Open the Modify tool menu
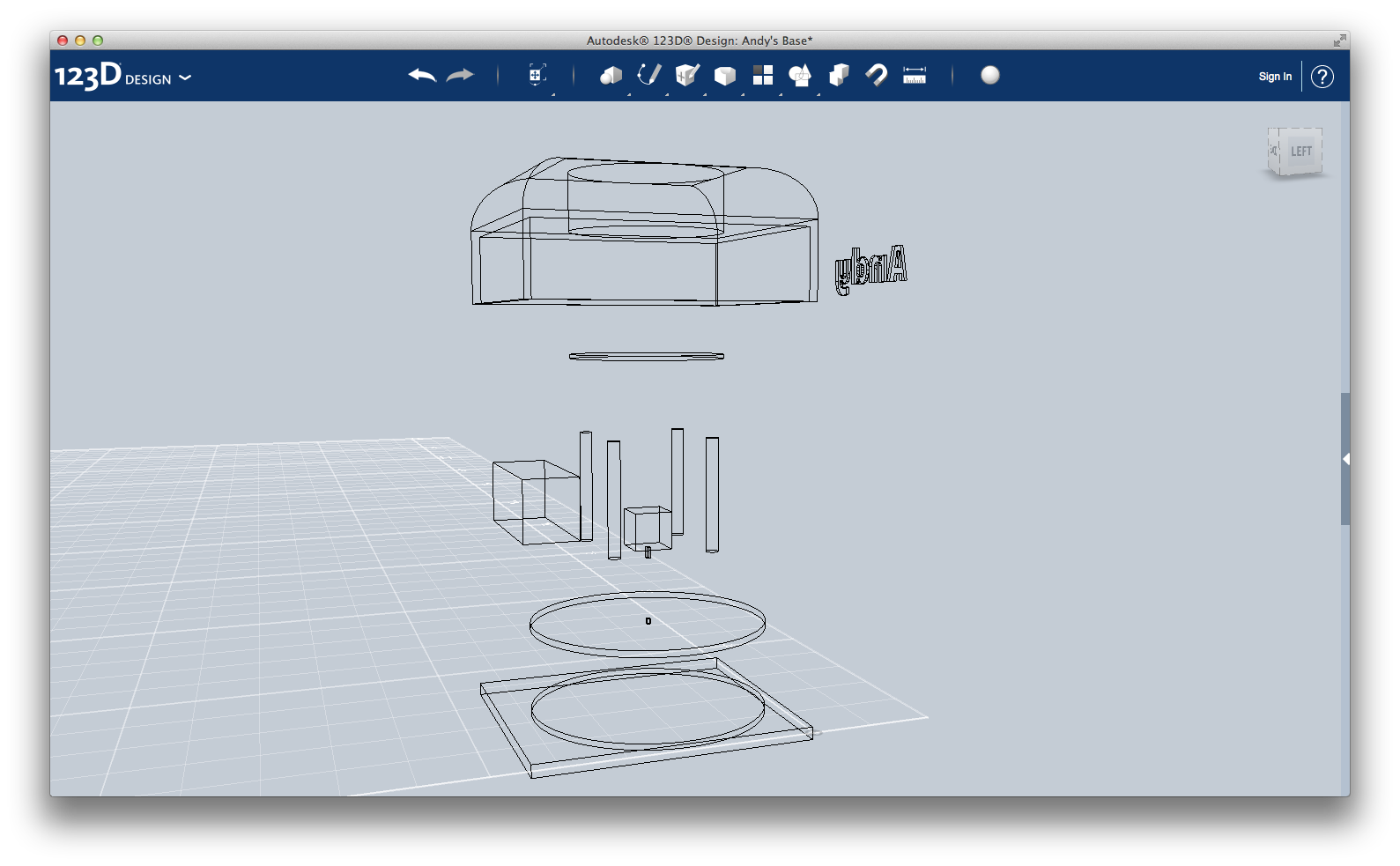This screenshot has width=1400, height=866. [x=725, y=76]
